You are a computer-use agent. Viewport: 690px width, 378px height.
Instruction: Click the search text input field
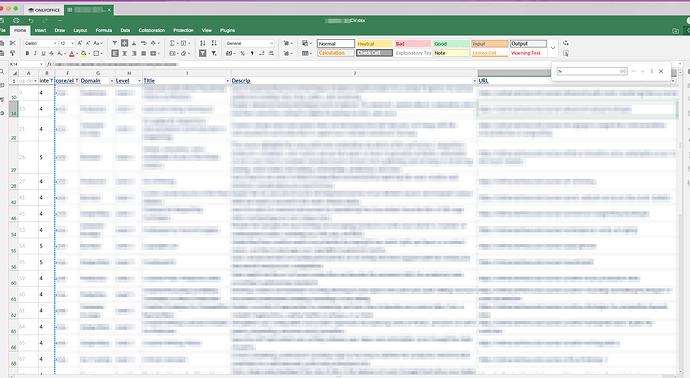coord(592,71)
